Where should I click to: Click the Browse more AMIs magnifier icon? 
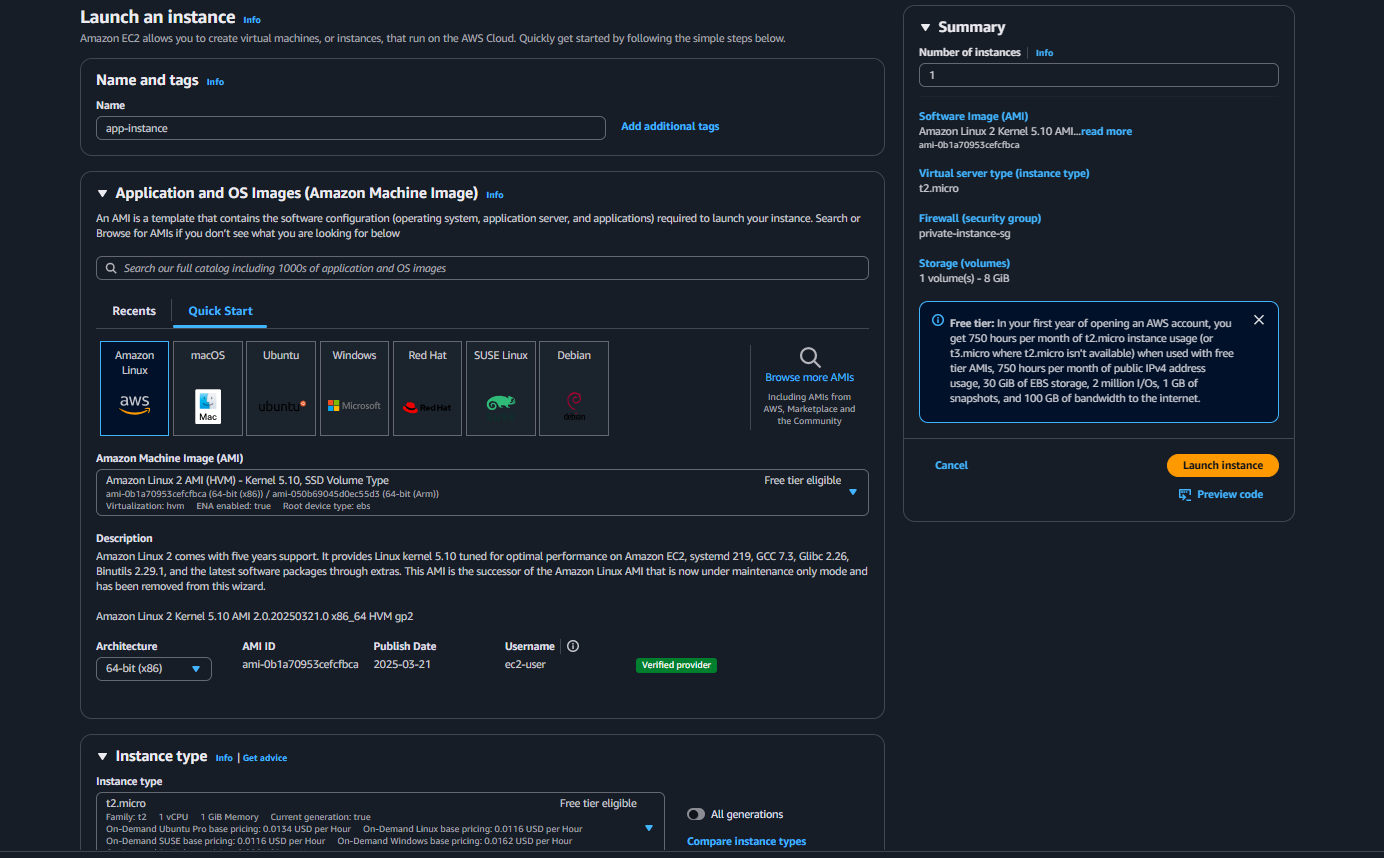(810, 357)
